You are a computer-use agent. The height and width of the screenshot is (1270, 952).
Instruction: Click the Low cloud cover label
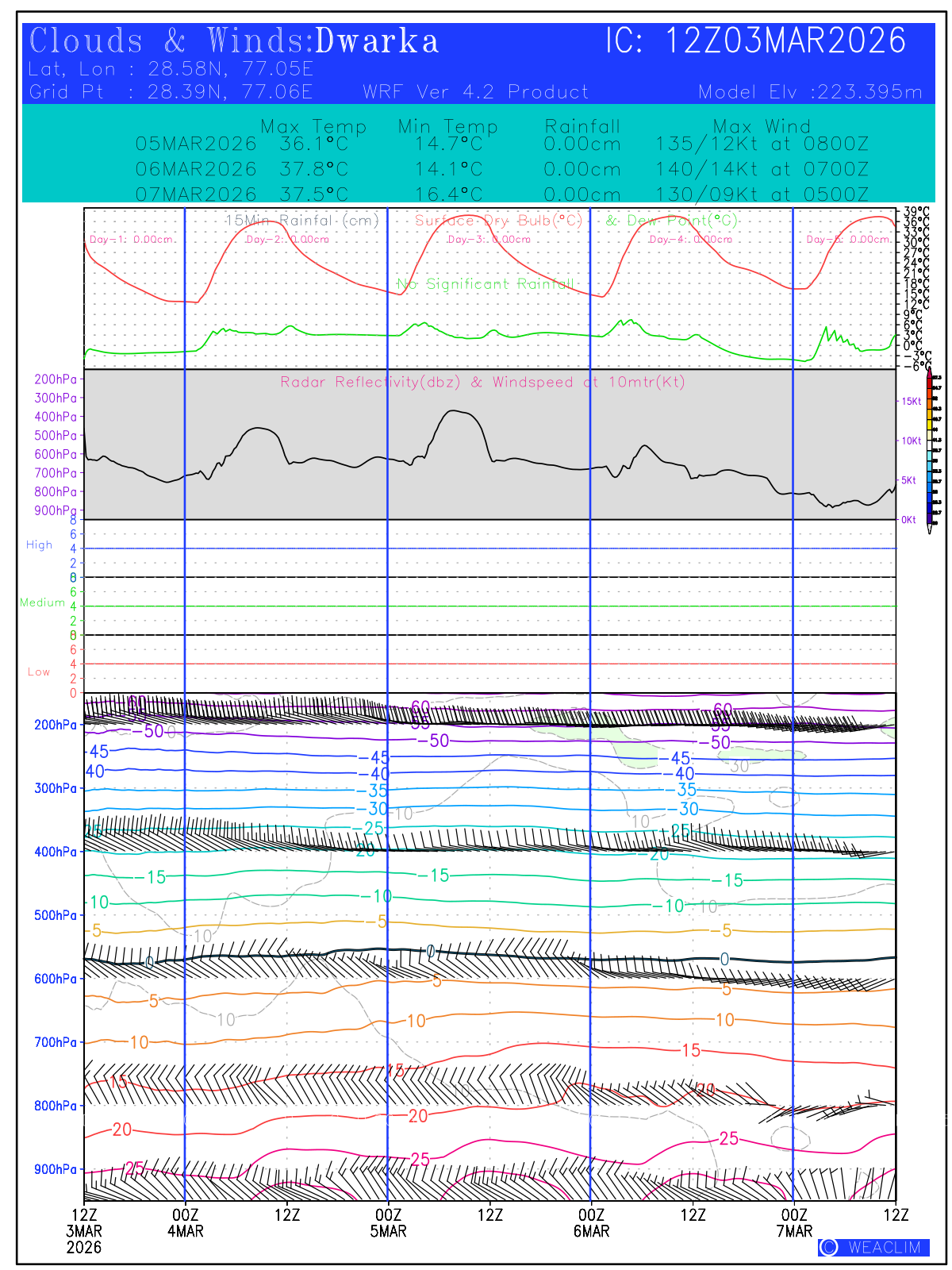tap(39, 672)
